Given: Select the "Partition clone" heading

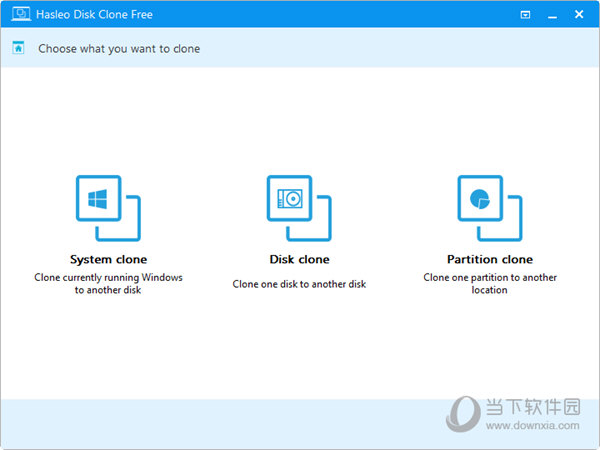Looking at the screenshot, I should click(x=490, y=259).
